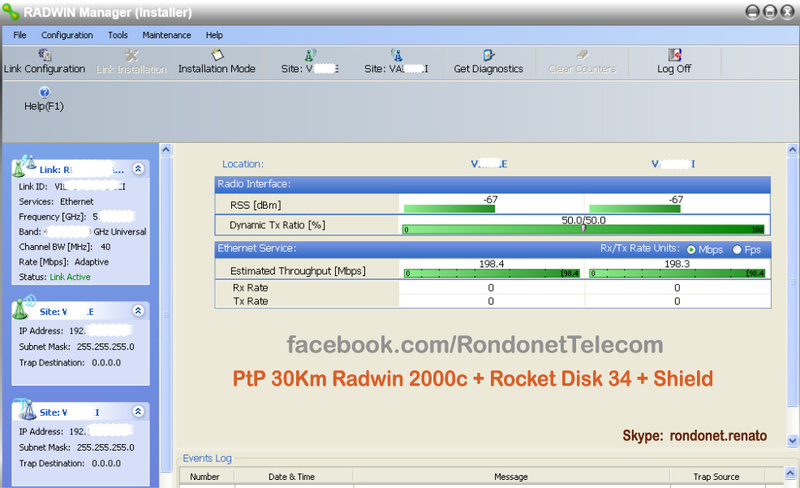Log Off using the toolbar icon
The height and width of the screenshot is (488, 800).
(674, 54)
